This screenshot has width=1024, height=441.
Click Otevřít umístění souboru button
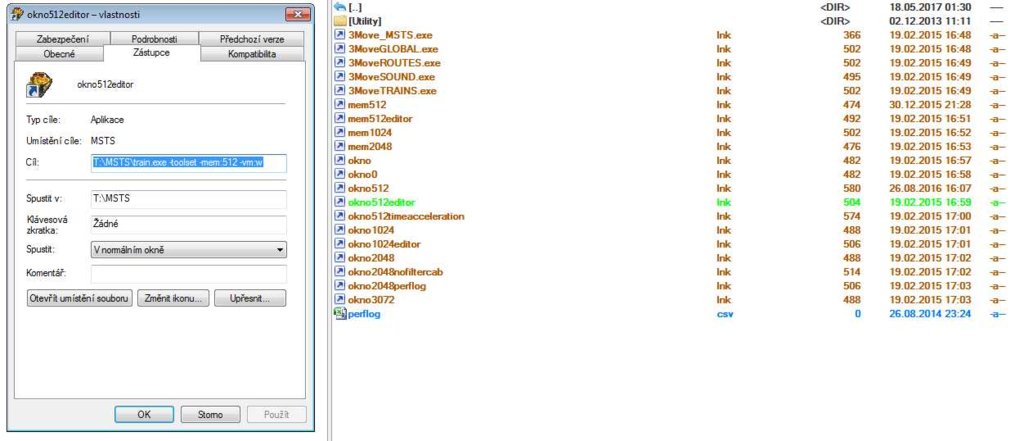point(78,298)
